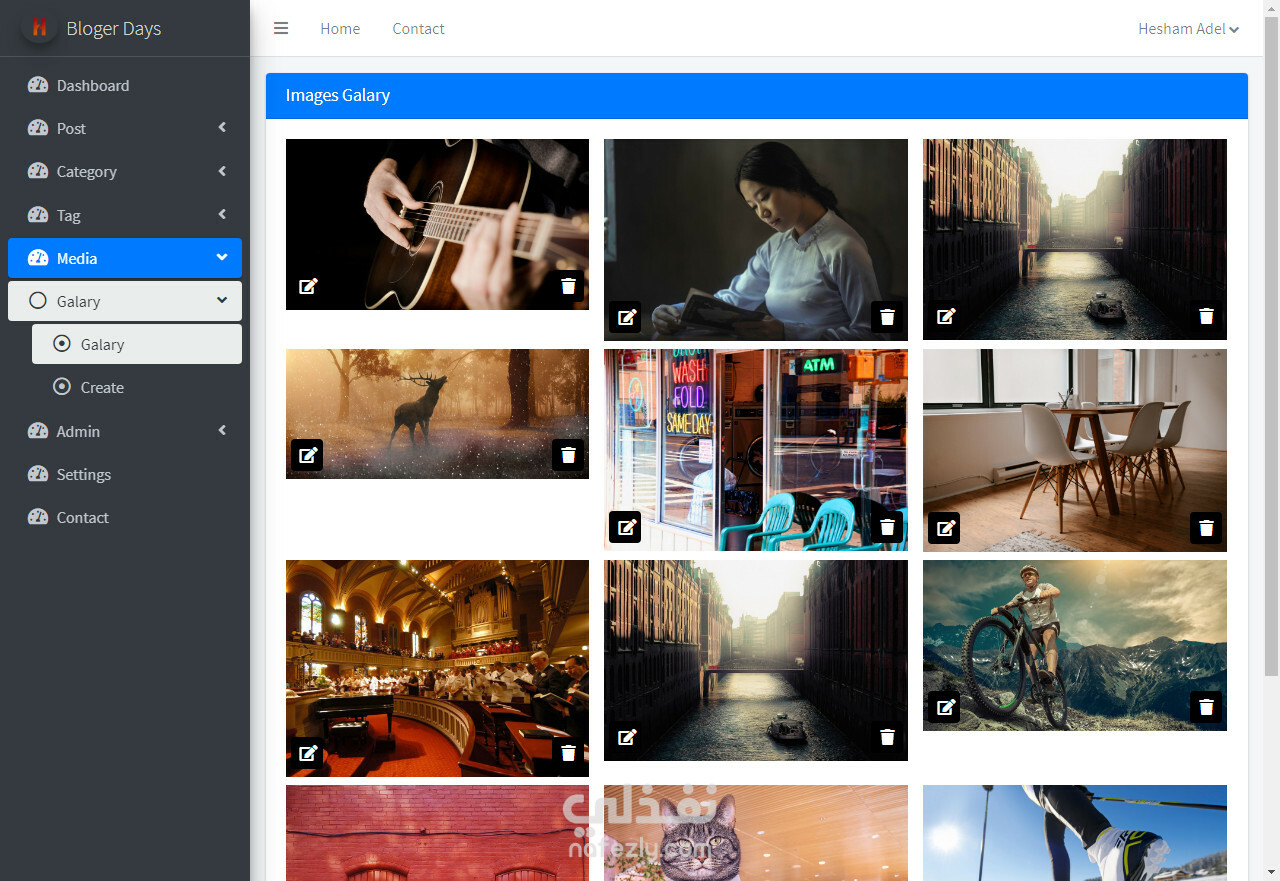The height and width of the screenshot is (881, 1280).
Task: Click the Post sidebar label
Action: (x=71, y=128)
